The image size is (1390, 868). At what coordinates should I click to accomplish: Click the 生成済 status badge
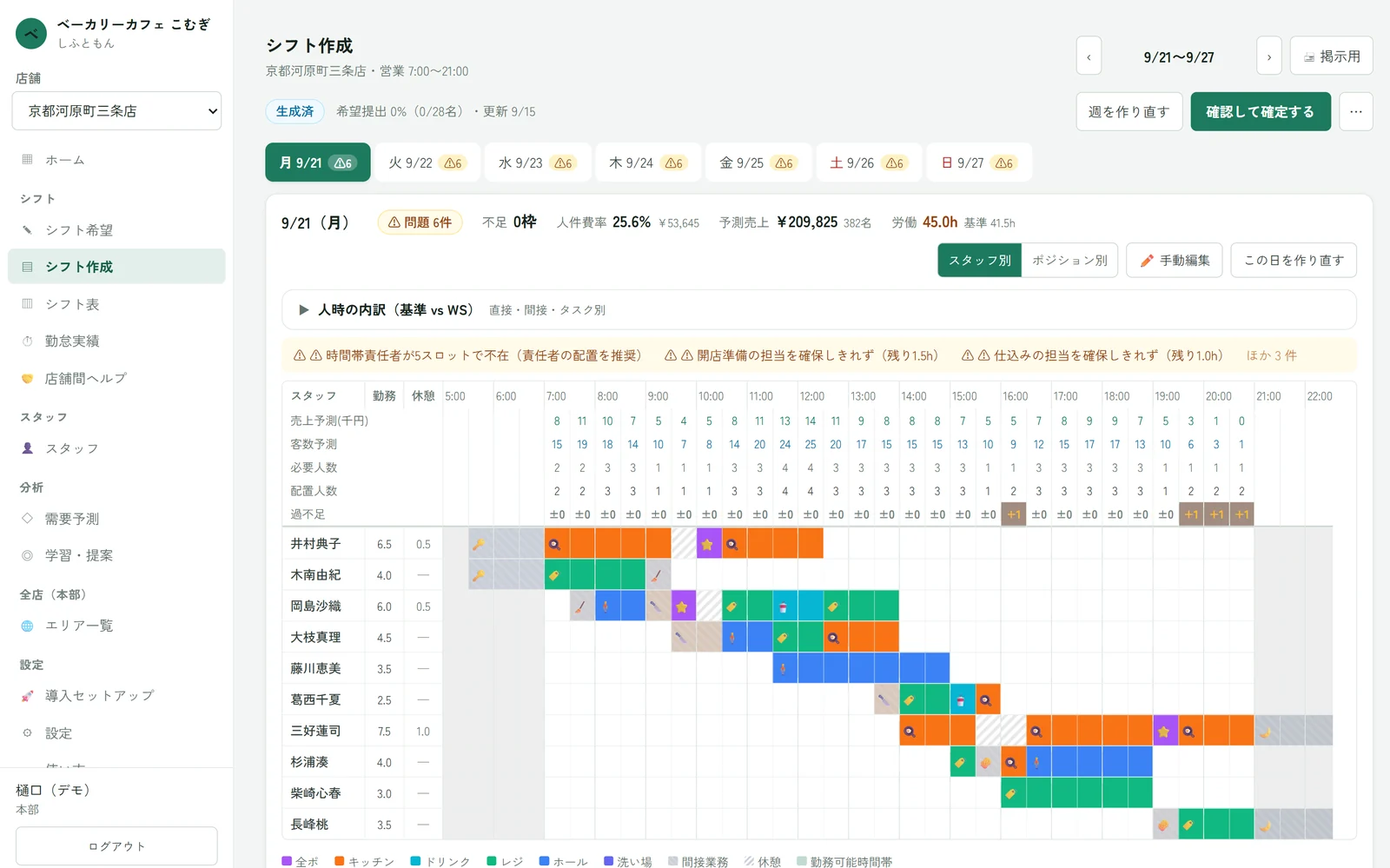coord(295,111)
